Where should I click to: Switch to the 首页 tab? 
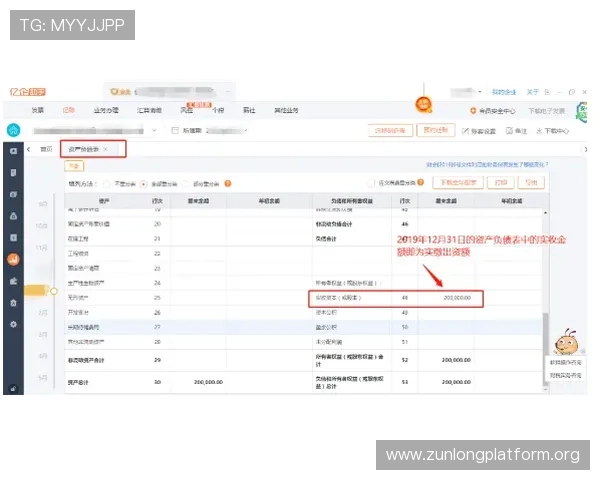[46, 149]
